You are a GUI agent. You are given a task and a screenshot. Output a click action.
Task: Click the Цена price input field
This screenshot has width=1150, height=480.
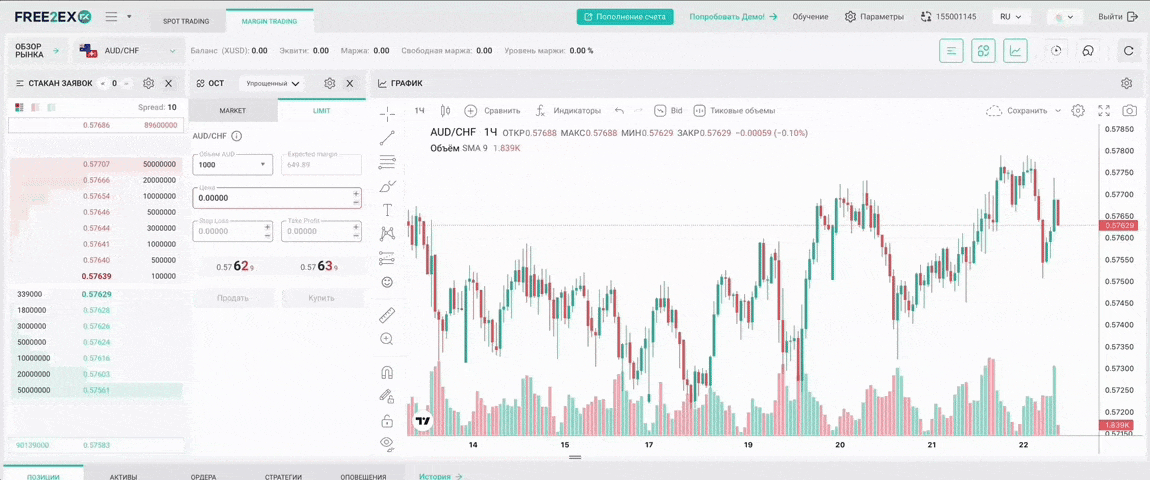[276, 198]
